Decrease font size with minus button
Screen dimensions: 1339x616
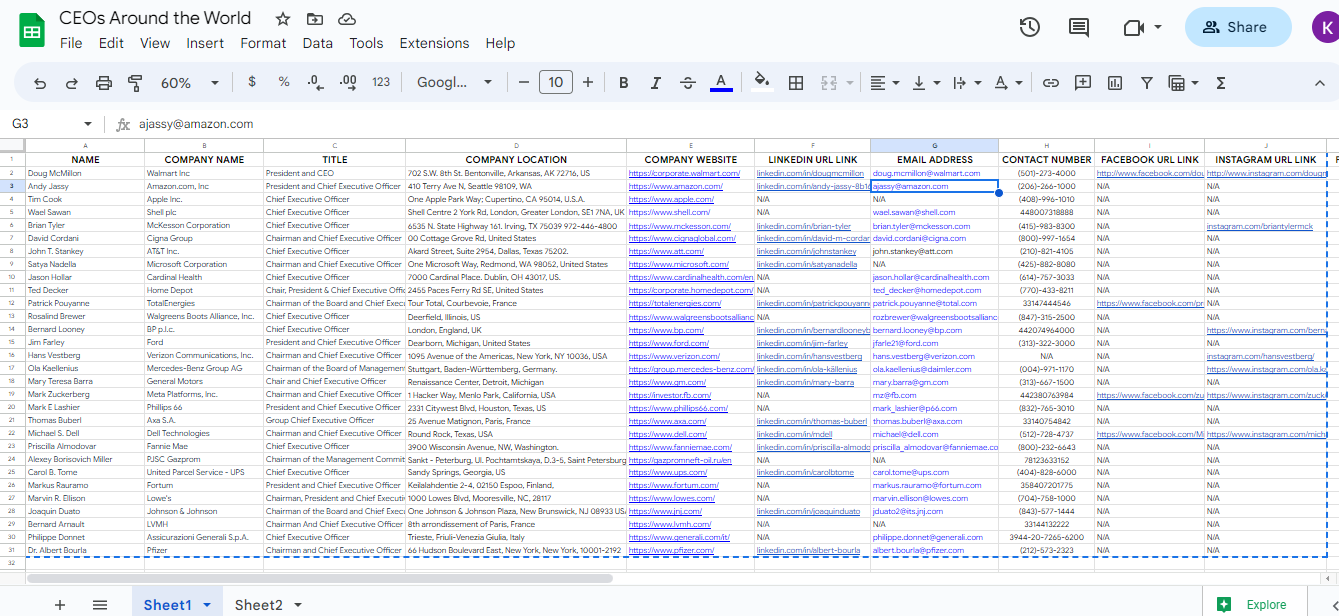[x=524, y=83]
